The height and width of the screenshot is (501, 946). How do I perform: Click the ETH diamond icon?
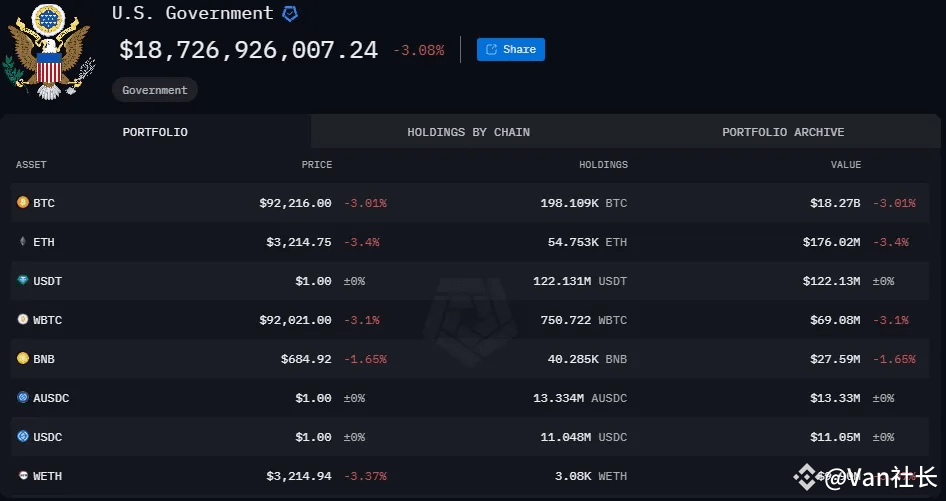pos(23,241)
